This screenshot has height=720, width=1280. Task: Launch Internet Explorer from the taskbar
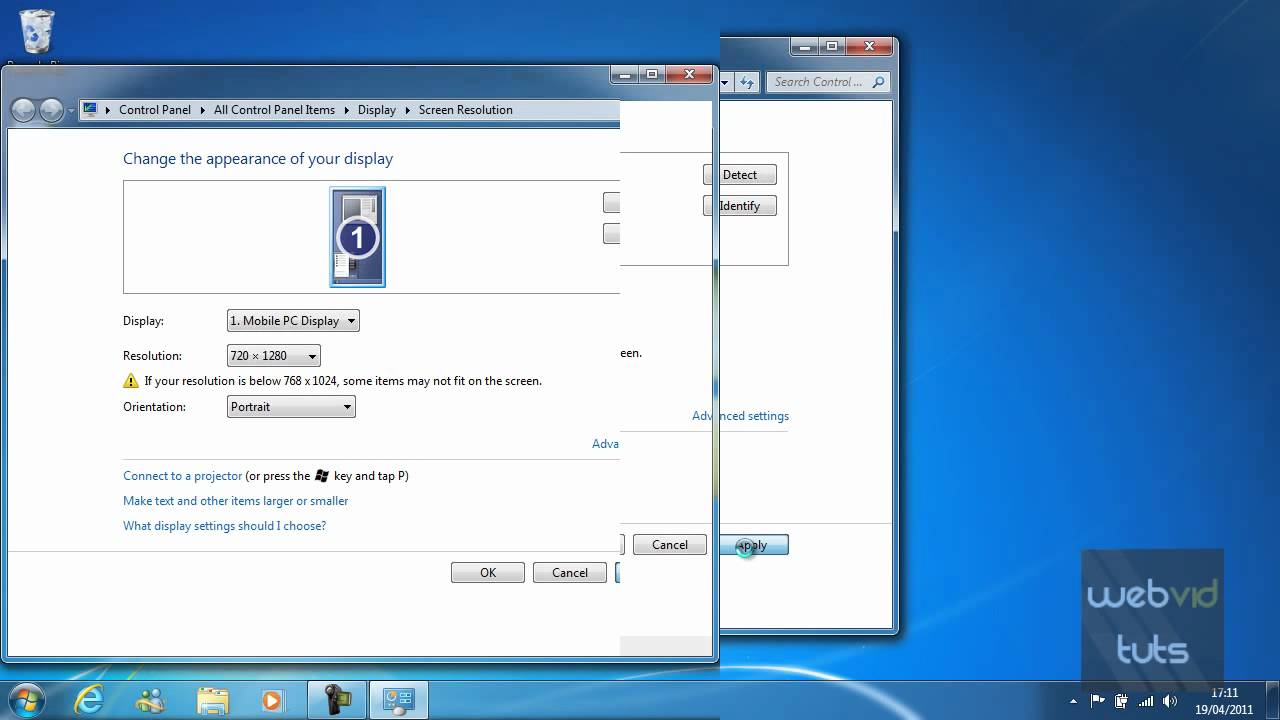pyautogui.click(x=90, y=699)
